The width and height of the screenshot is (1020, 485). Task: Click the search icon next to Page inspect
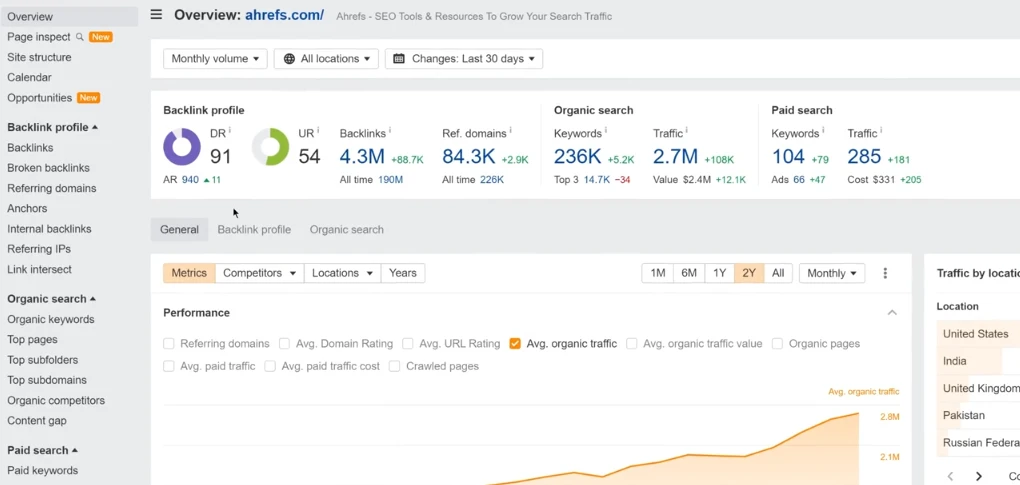tap(80, 37)
